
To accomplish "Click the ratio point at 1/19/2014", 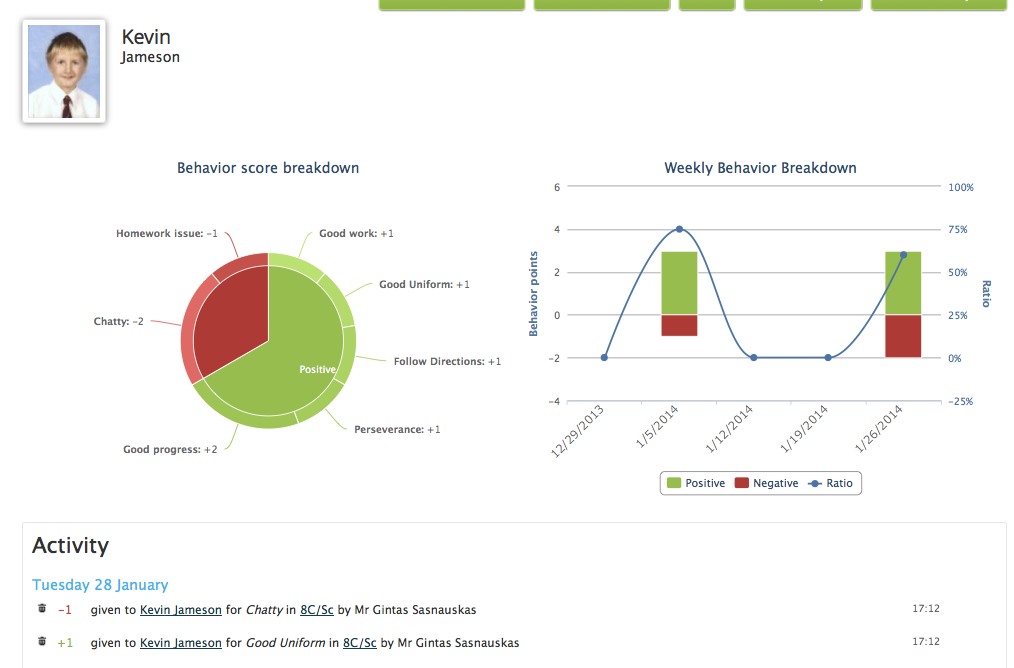I will 828,358.
